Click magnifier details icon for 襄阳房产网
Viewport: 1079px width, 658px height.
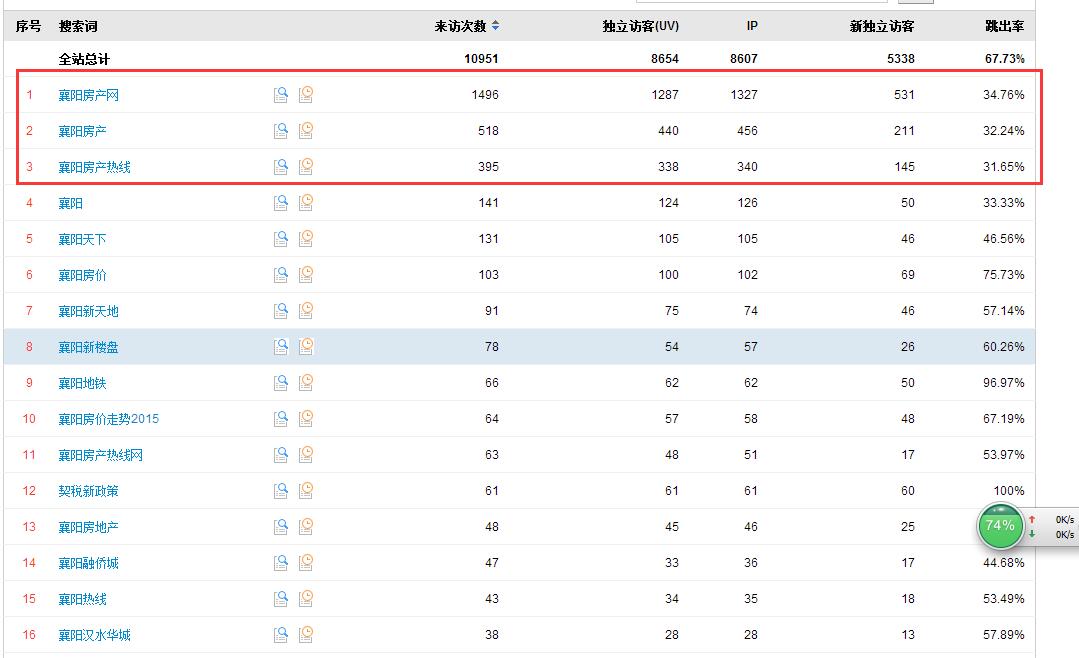point(281,94)
